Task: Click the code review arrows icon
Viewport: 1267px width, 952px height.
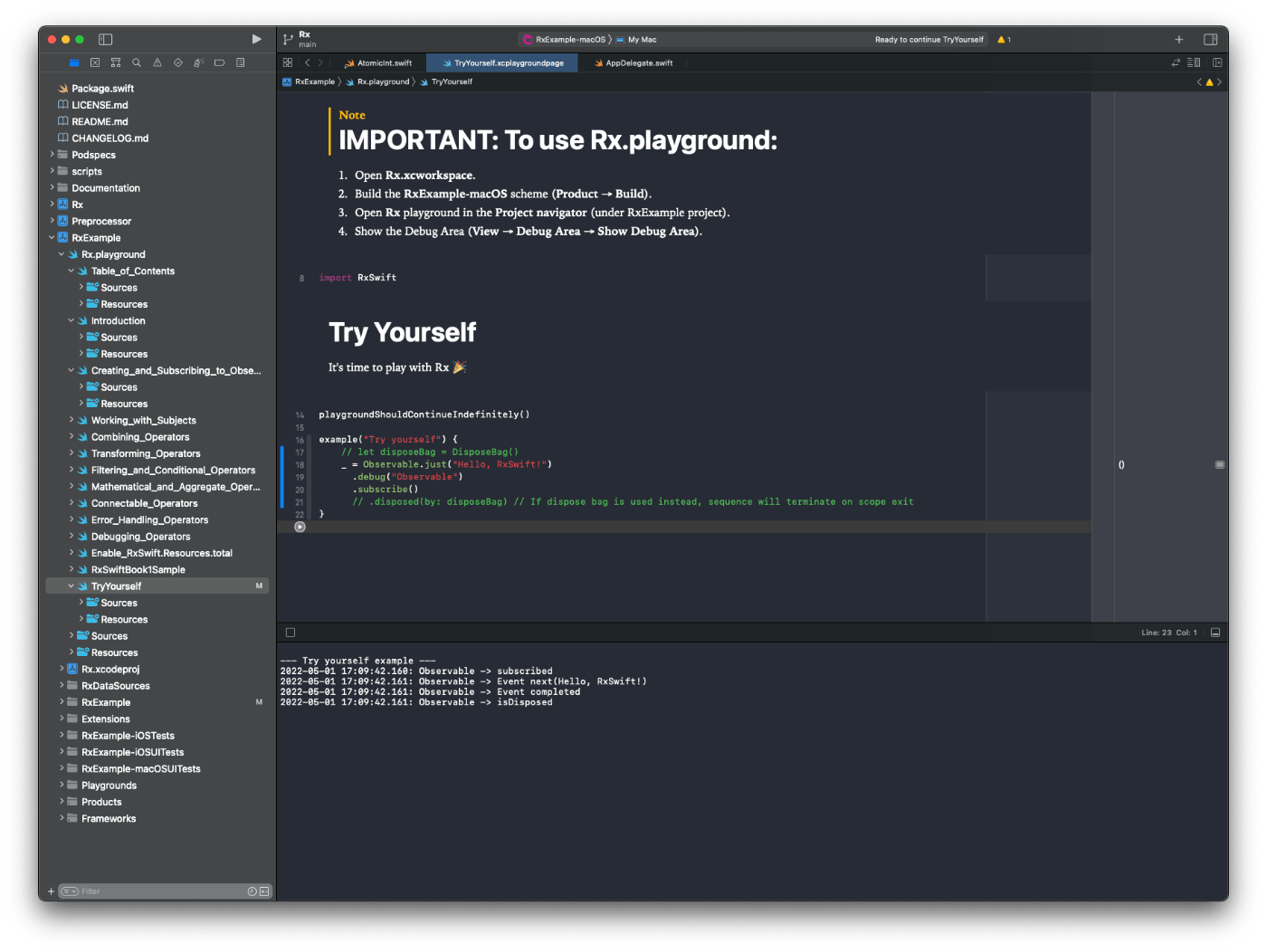Action: tap(1176, 62)
